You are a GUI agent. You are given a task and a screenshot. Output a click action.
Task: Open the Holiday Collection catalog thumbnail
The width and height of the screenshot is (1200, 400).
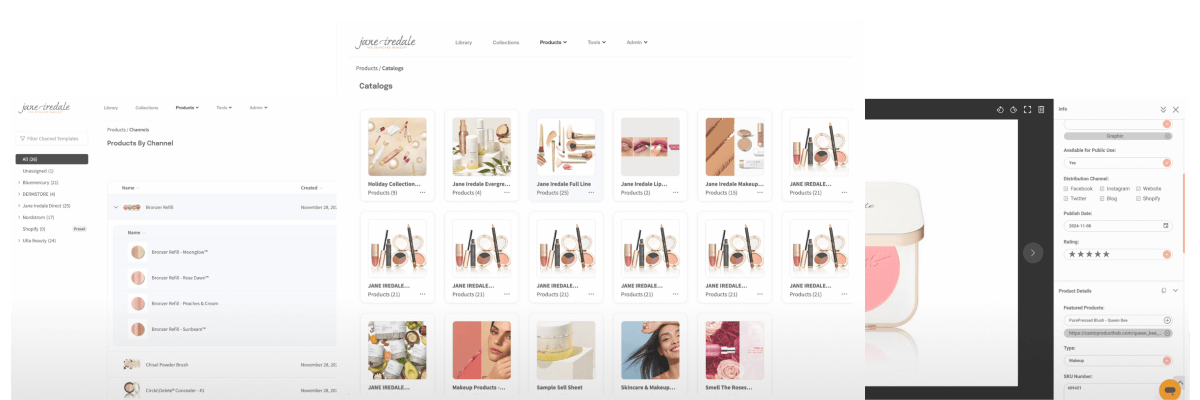point(397,147)
